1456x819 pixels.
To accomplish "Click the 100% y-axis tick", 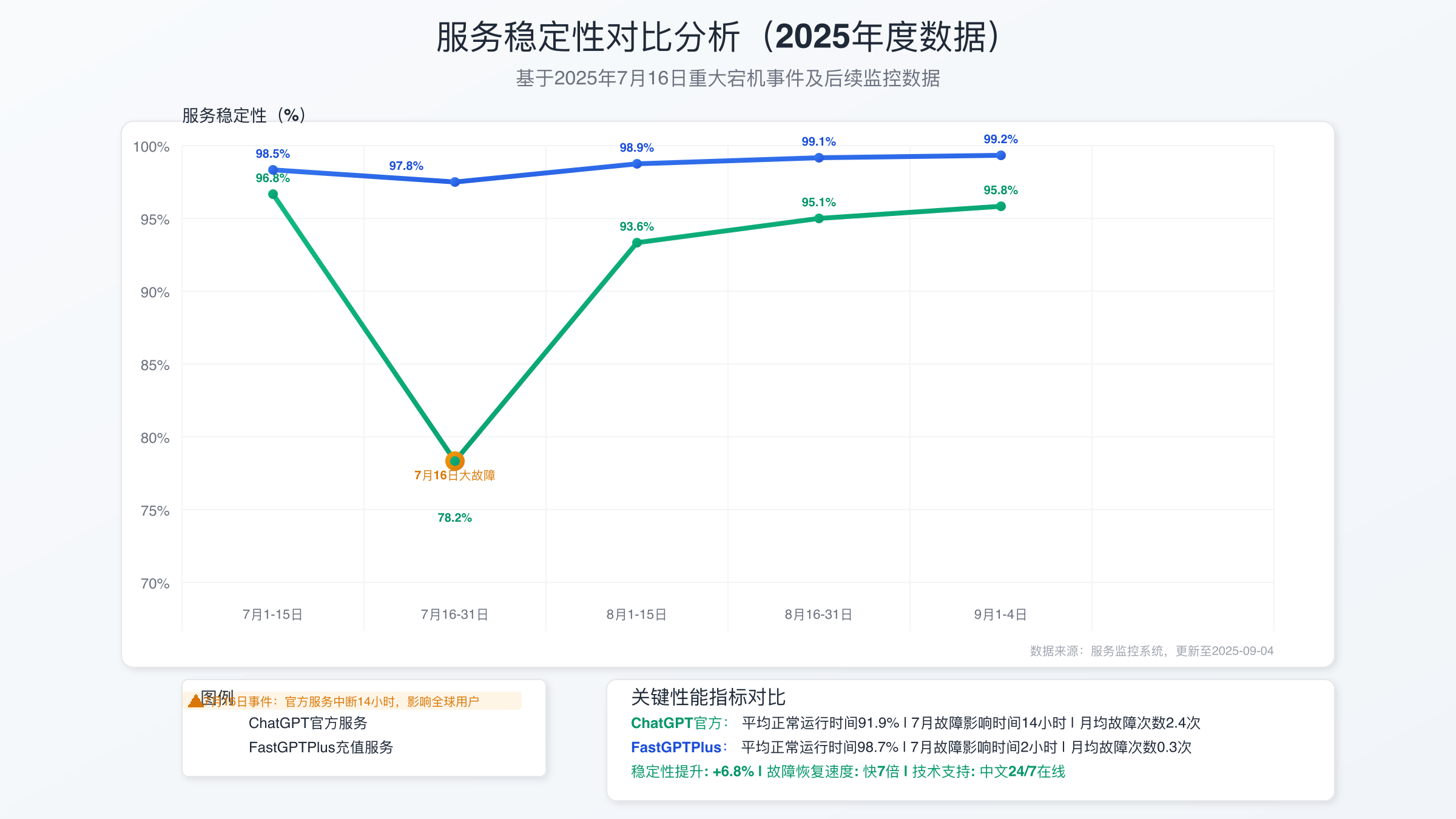I will (x=152, y=147).
